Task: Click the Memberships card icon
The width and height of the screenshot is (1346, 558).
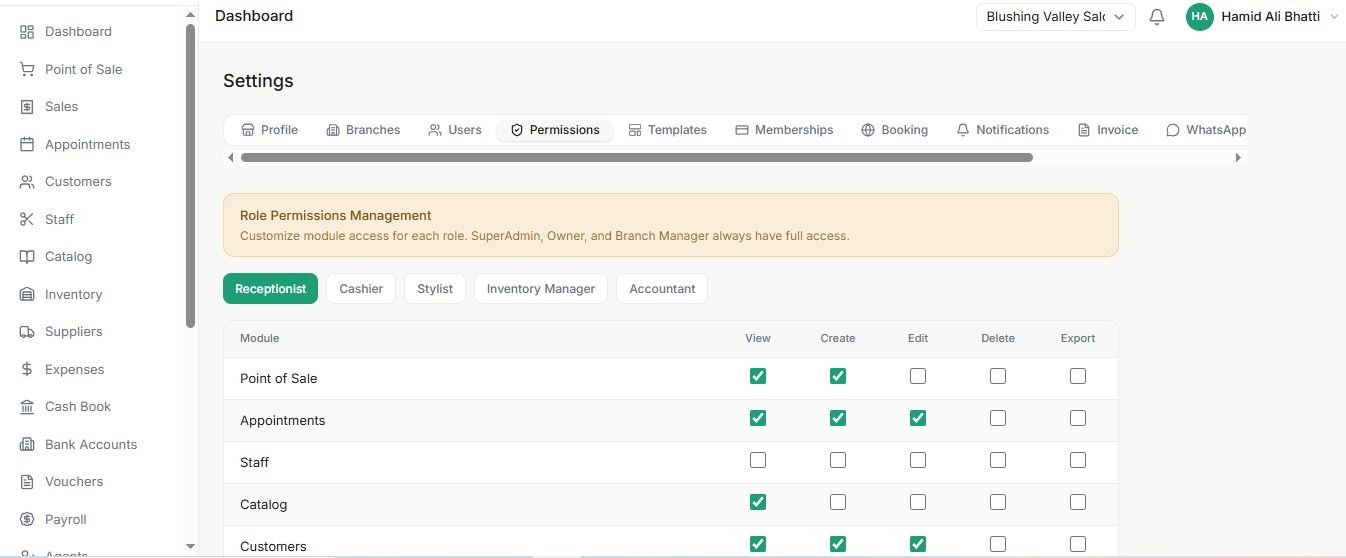Action: click(x=742, y=130)
